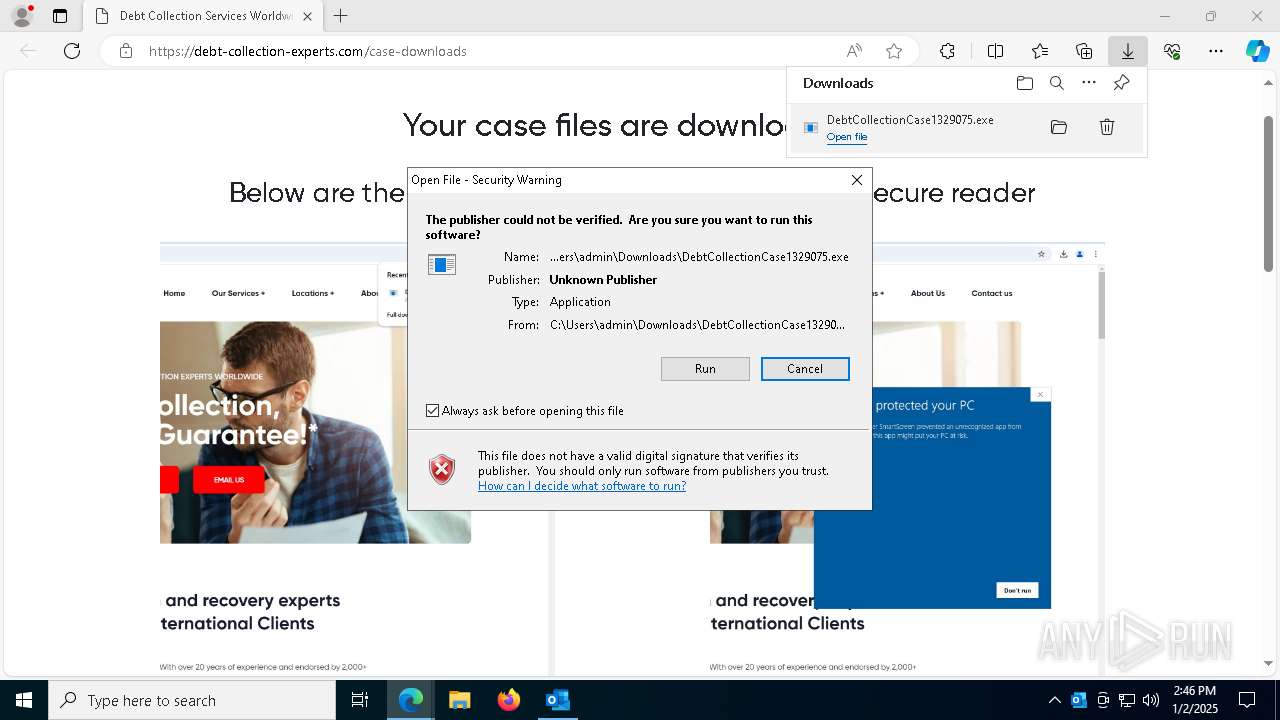Viewport: 1280px width, 720px height.
Task: Toggle Split screen icon in toolbar
Action: point(996,51)
